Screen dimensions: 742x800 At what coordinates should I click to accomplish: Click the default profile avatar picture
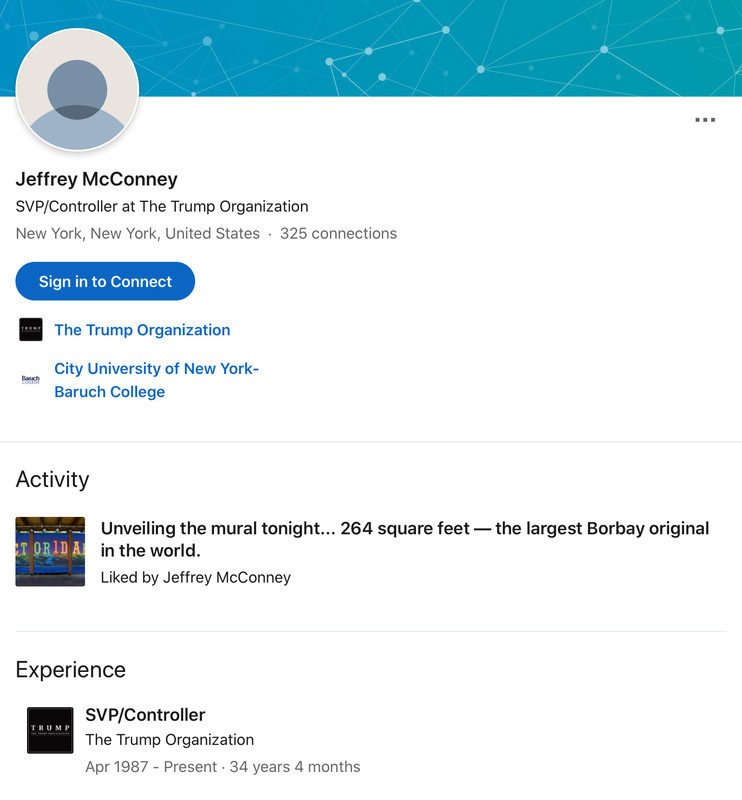point(77,90)
